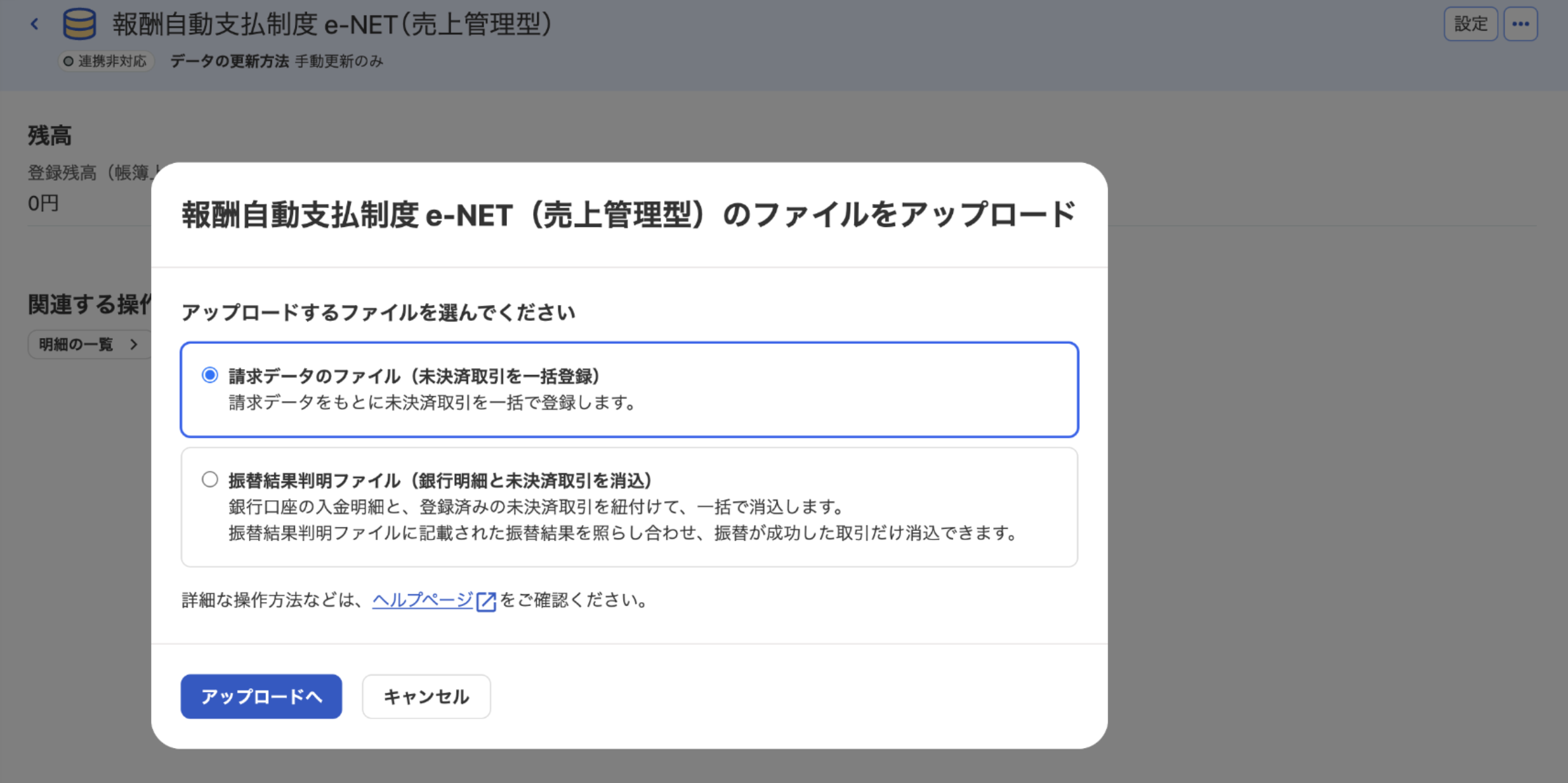The width and height of the screenshot is (1568, 783).
Task: Click the external link icon beside ヘルプページ
Action: tap(486, 601)
